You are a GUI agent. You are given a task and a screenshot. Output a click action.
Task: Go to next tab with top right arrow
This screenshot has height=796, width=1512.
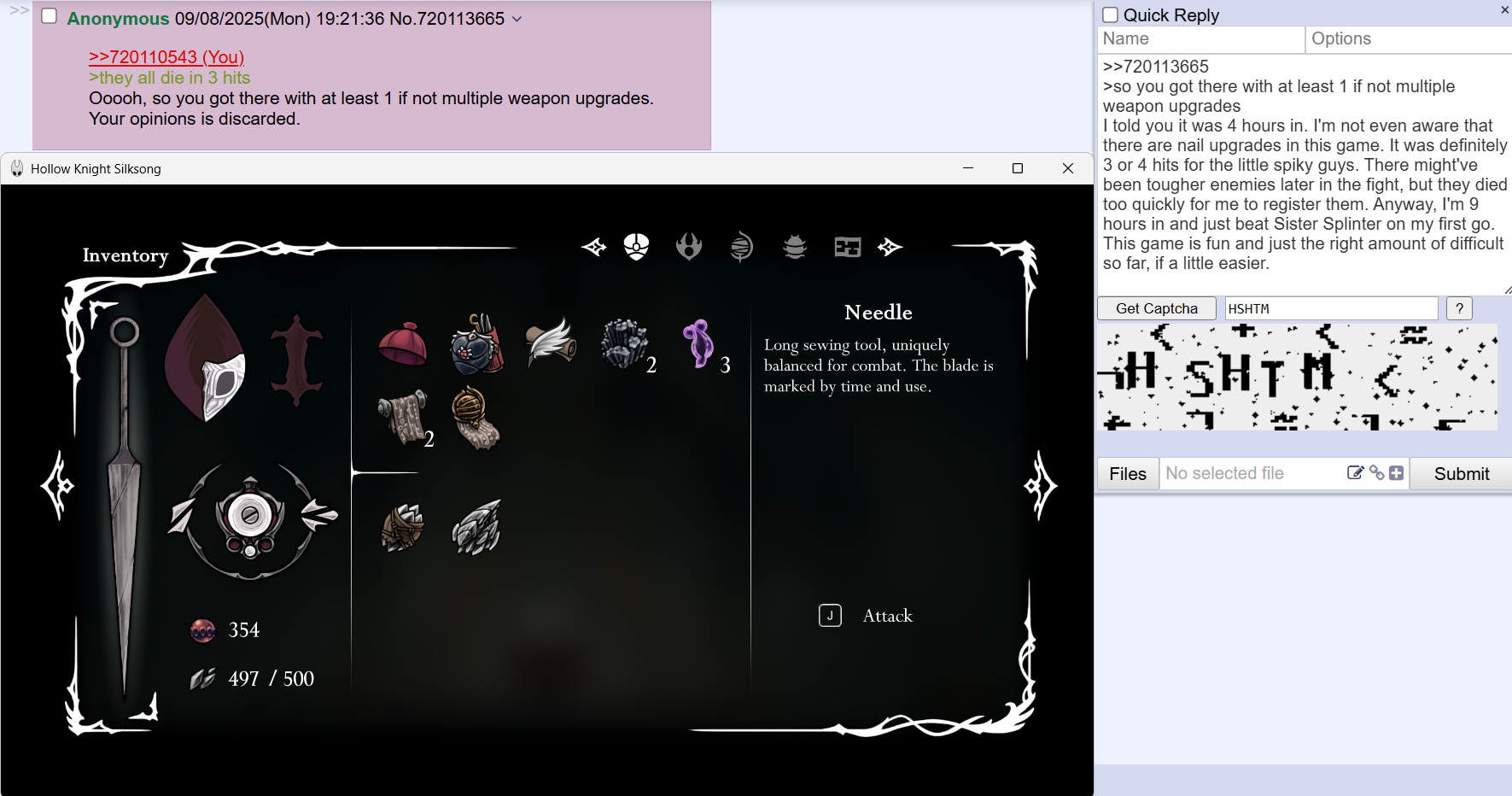pos(890,248)
